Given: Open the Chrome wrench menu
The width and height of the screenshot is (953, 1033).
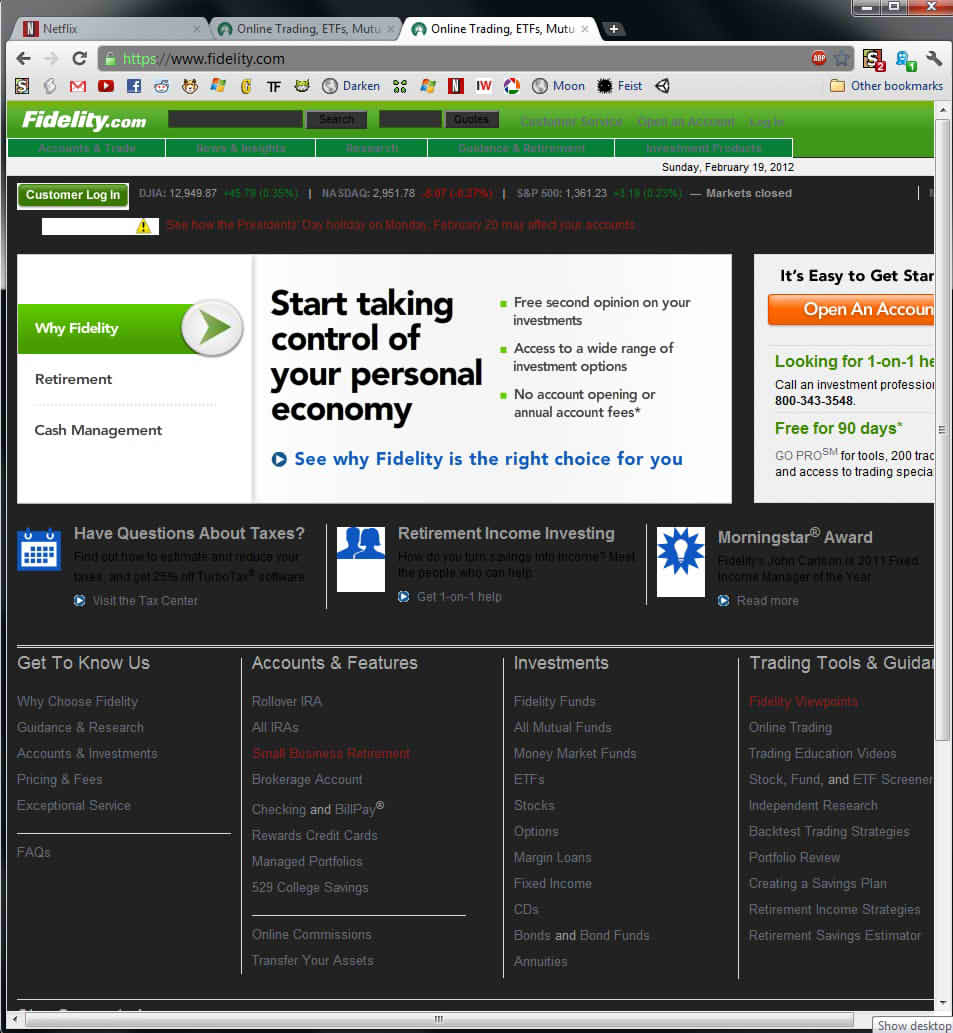Looking at the screenshot, I should pyautogui.click(x=933, y=59).
